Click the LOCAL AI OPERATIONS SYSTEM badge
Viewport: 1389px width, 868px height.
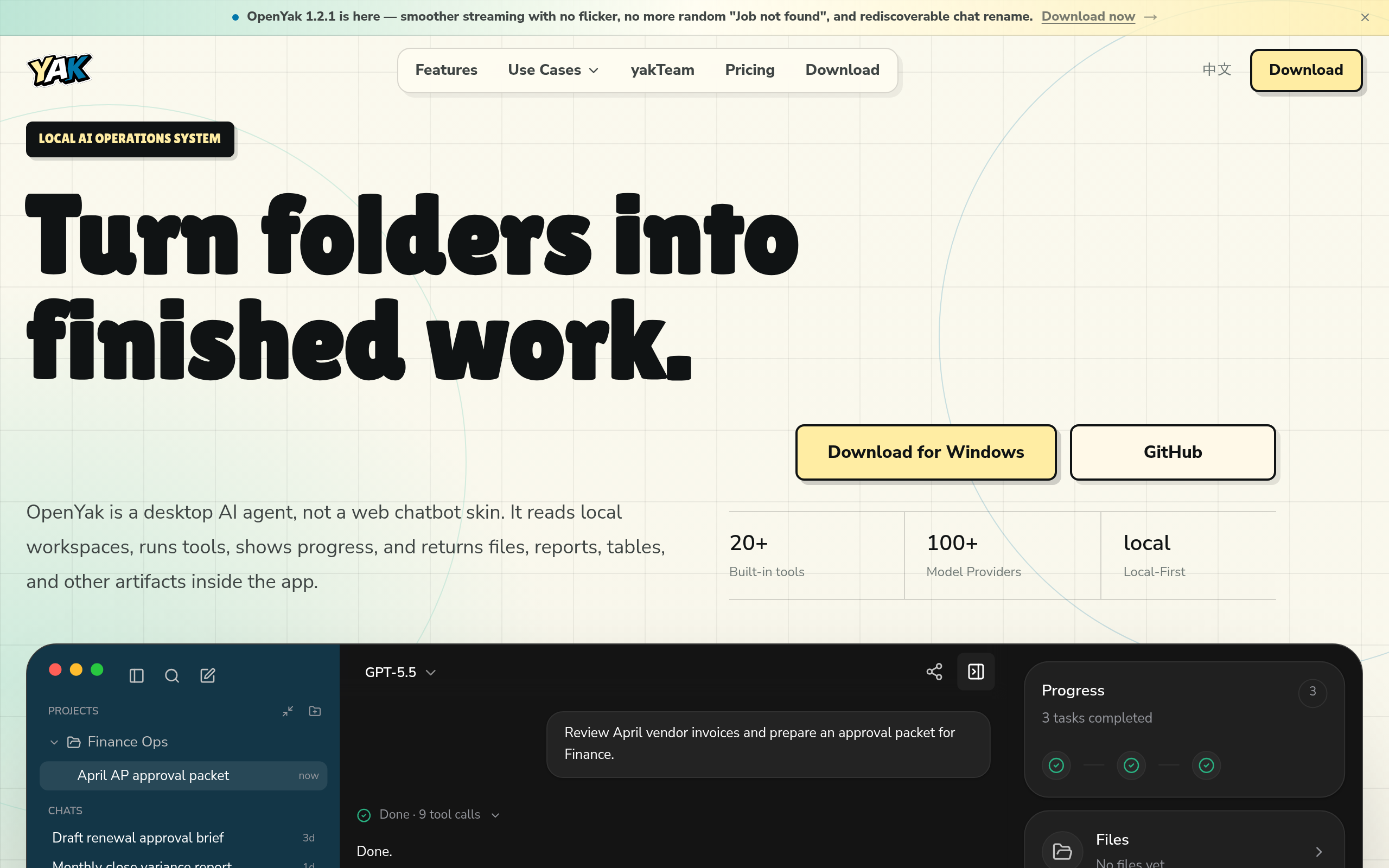[130, 139]
